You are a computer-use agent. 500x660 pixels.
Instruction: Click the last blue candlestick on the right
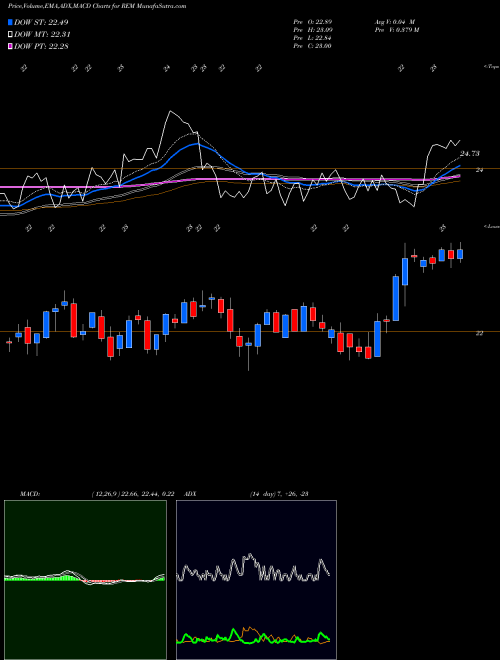(x=460, y=254)
